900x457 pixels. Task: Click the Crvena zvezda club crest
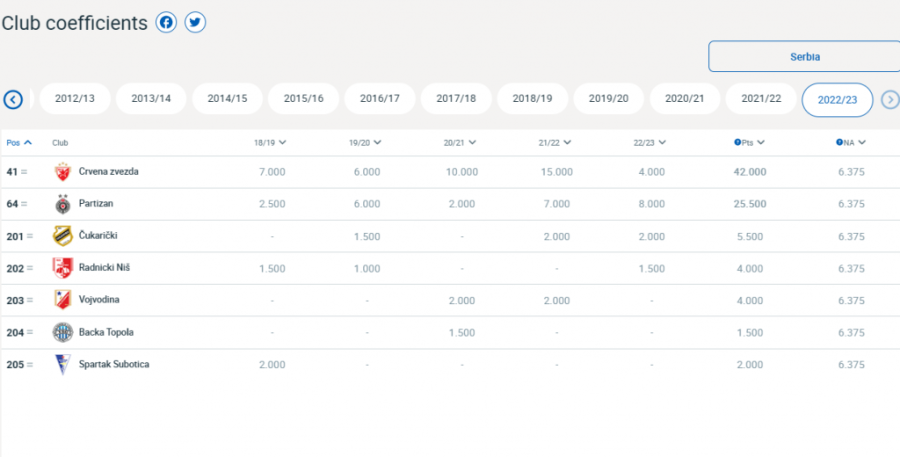(63, 172)
